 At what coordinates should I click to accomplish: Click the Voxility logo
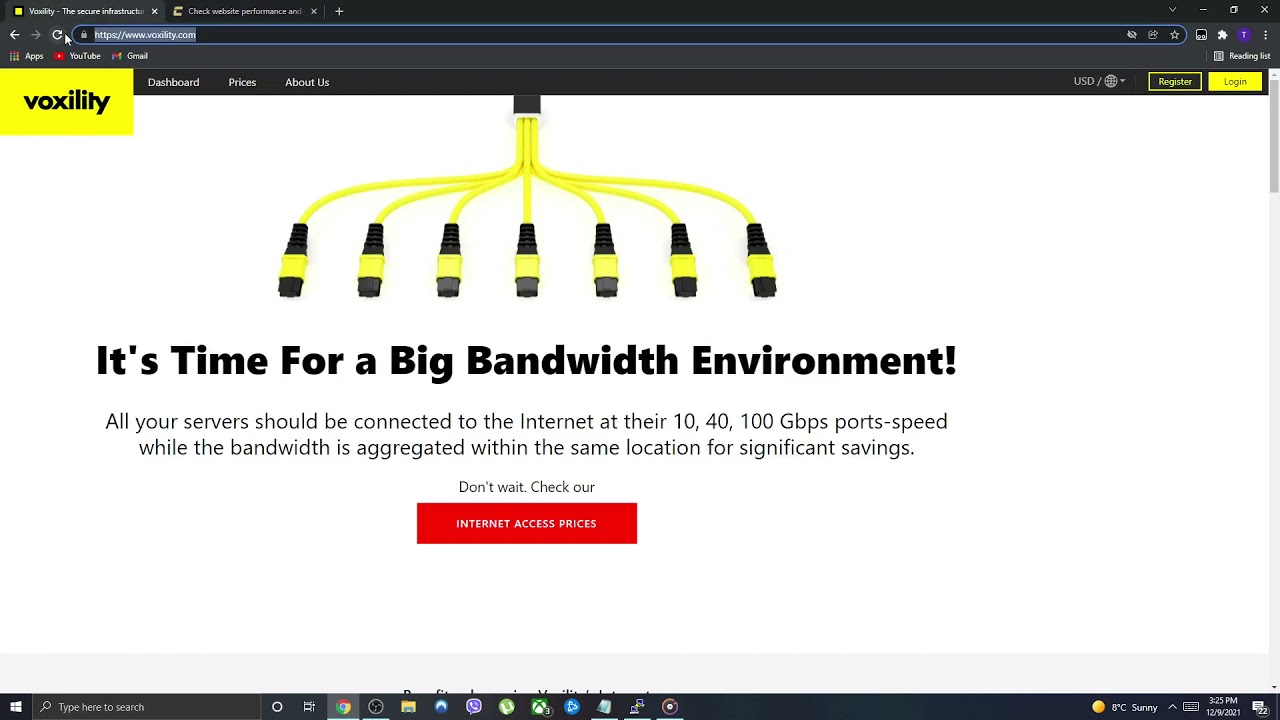point(66,101)
